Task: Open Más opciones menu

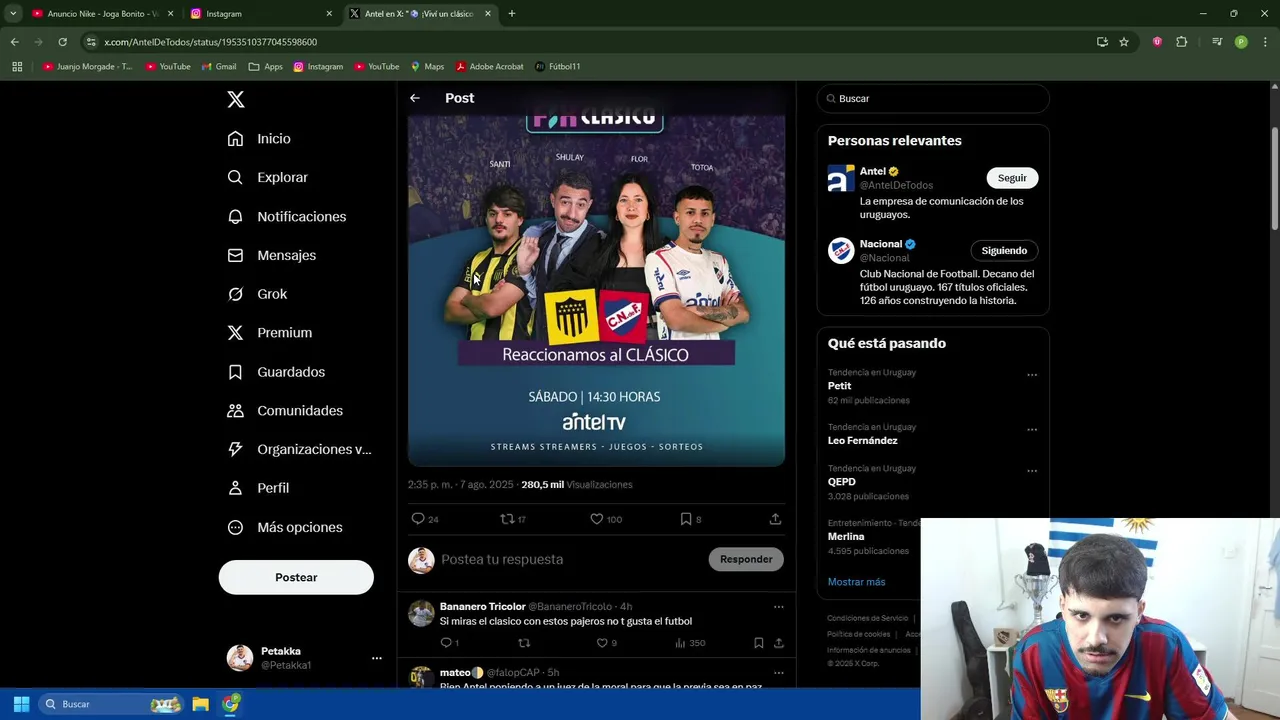Action: (285, 527)
